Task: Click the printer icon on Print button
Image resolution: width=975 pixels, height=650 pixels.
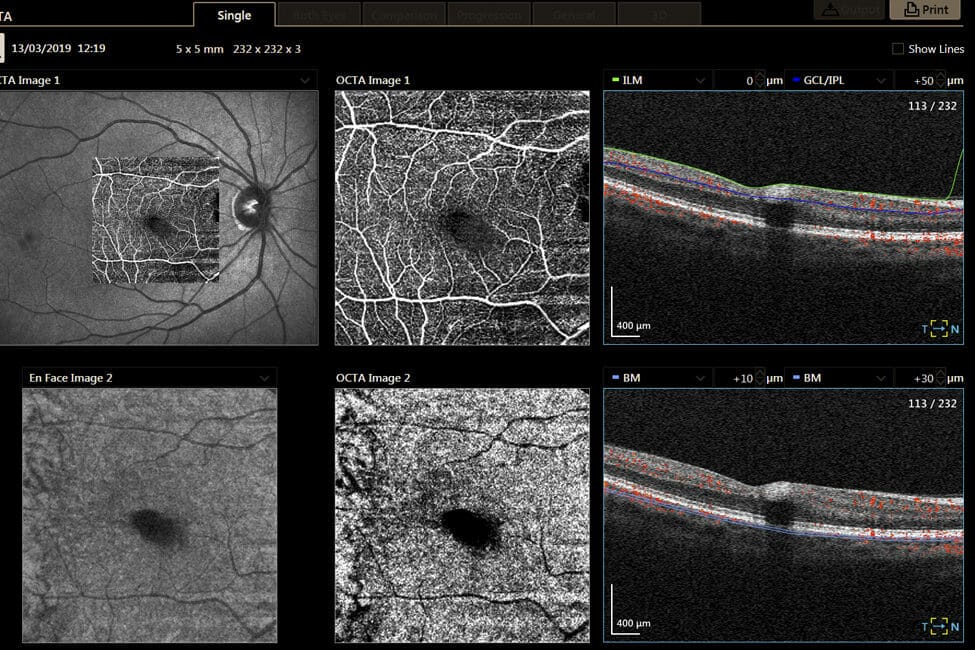Action: 911,10
